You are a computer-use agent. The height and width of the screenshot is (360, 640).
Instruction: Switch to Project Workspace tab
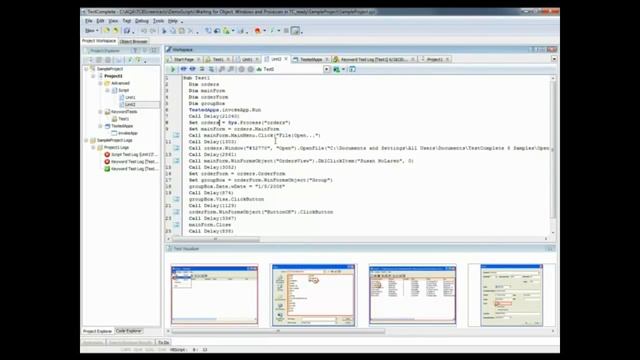pyautogui.click(x=99, y=41)
